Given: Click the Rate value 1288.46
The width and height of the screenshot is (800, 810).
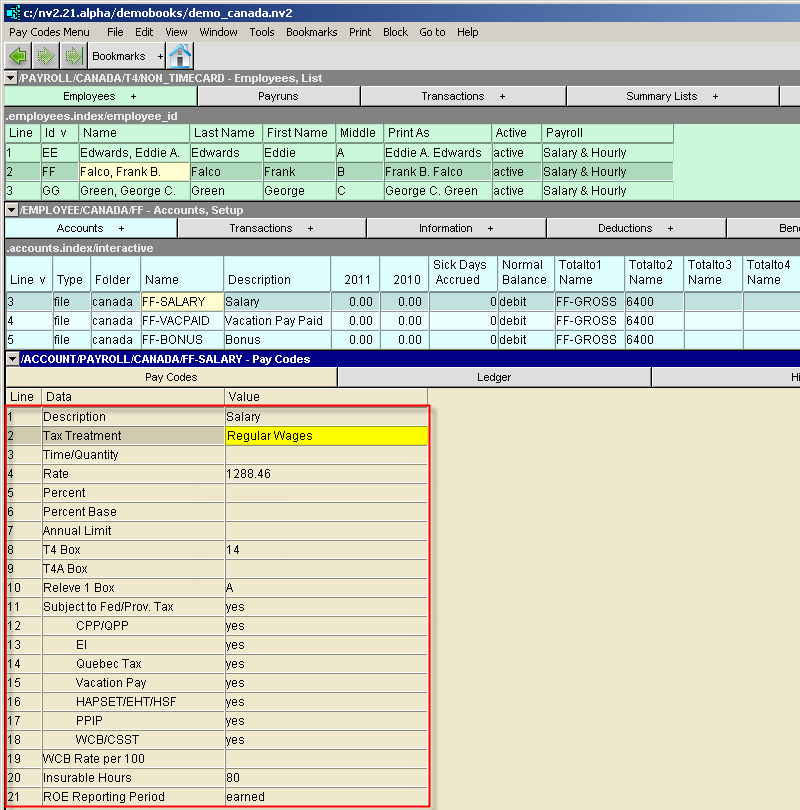Looking at the screenshot, I should (x=248, y=474).
